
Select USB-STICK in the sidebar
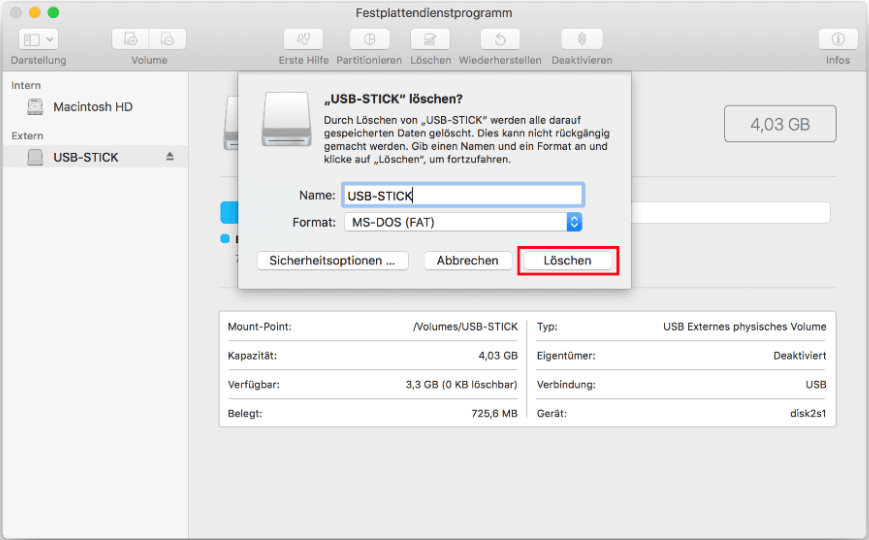tap(94, 157)
